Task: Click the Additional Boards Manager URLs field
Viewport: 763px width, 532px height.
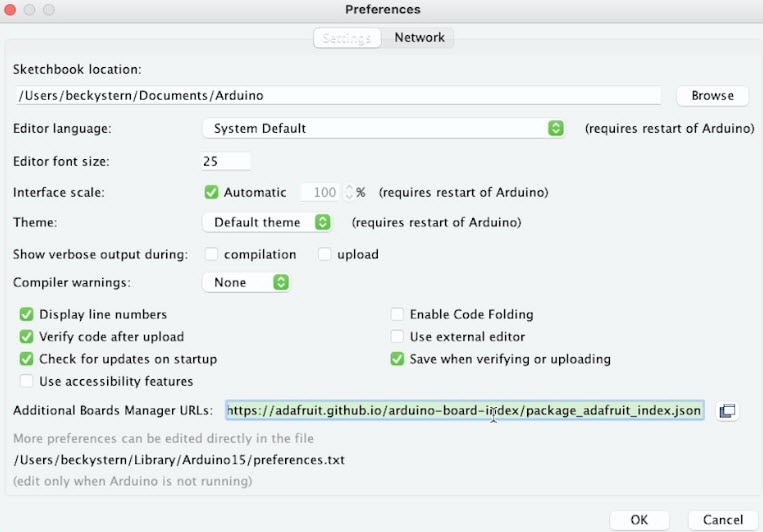Action: tap(465, 411)
